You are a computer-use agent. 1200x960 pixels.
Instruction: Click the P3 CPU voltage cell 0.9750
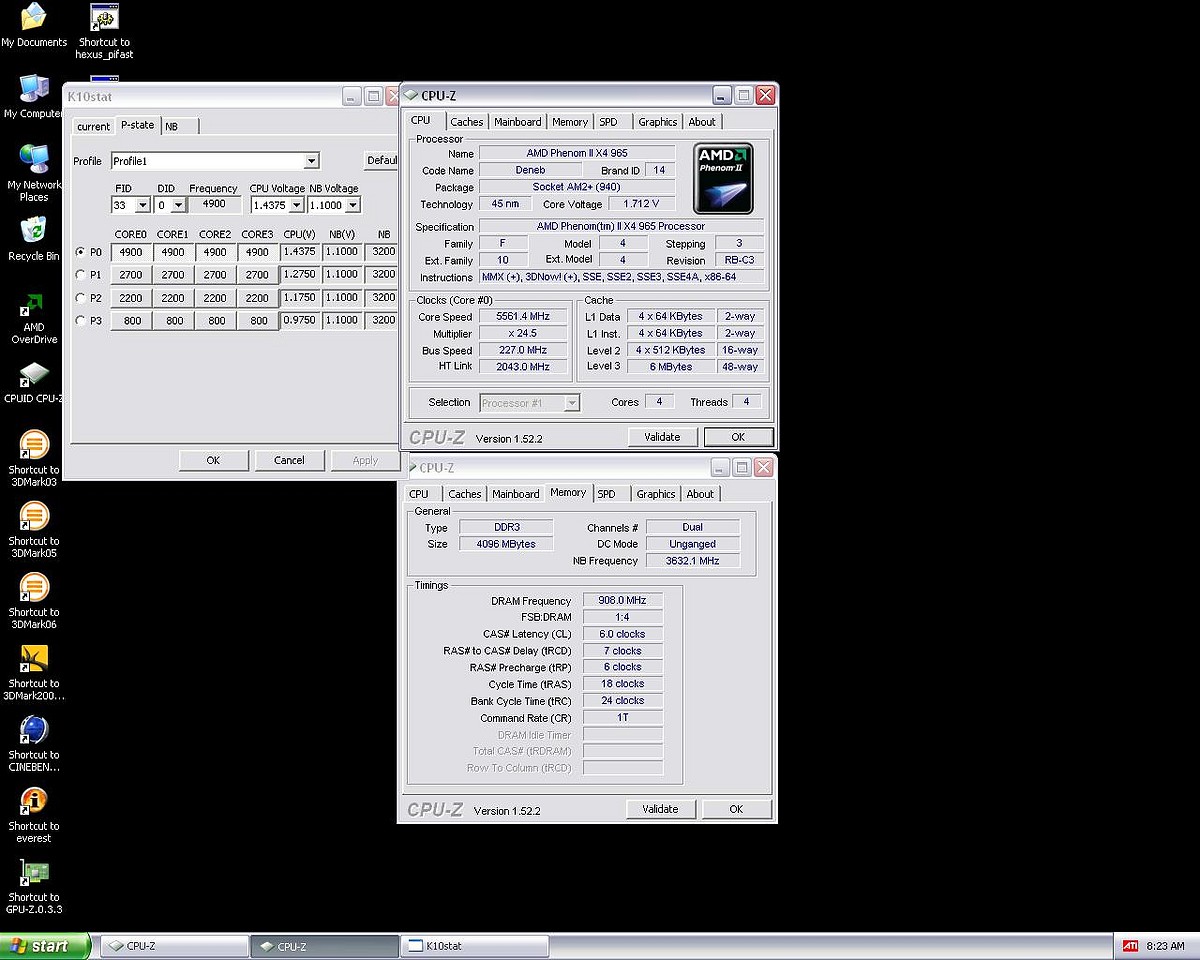coord(300,320)
